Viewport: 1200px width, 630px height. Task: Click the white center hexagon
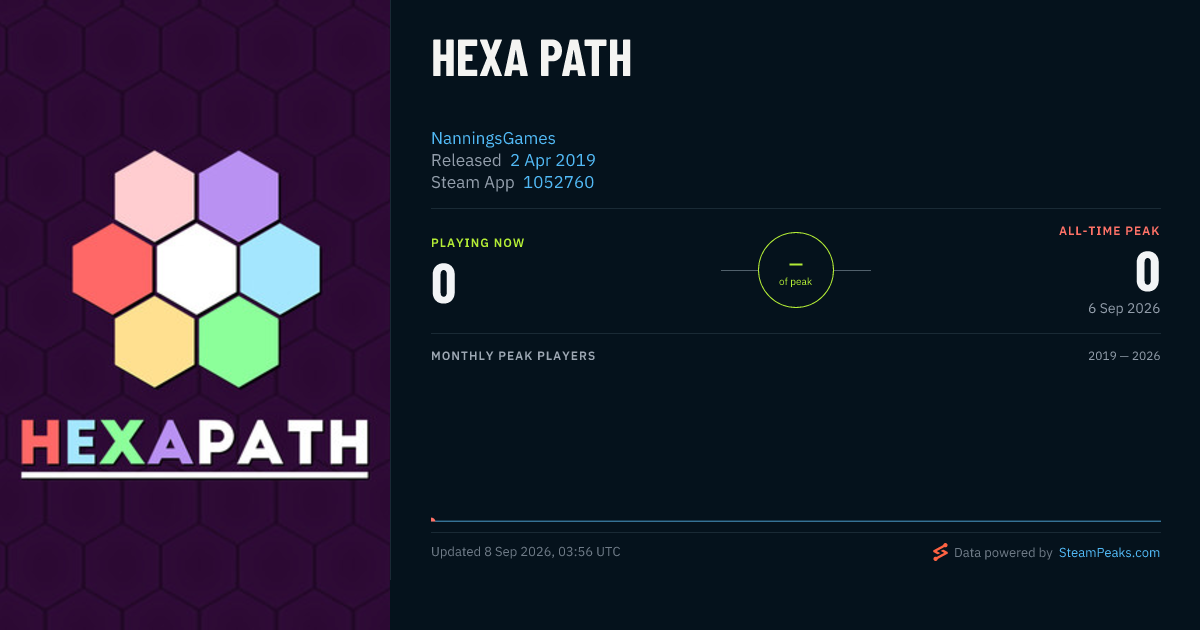pyautogui.click(x=196, y=268)
